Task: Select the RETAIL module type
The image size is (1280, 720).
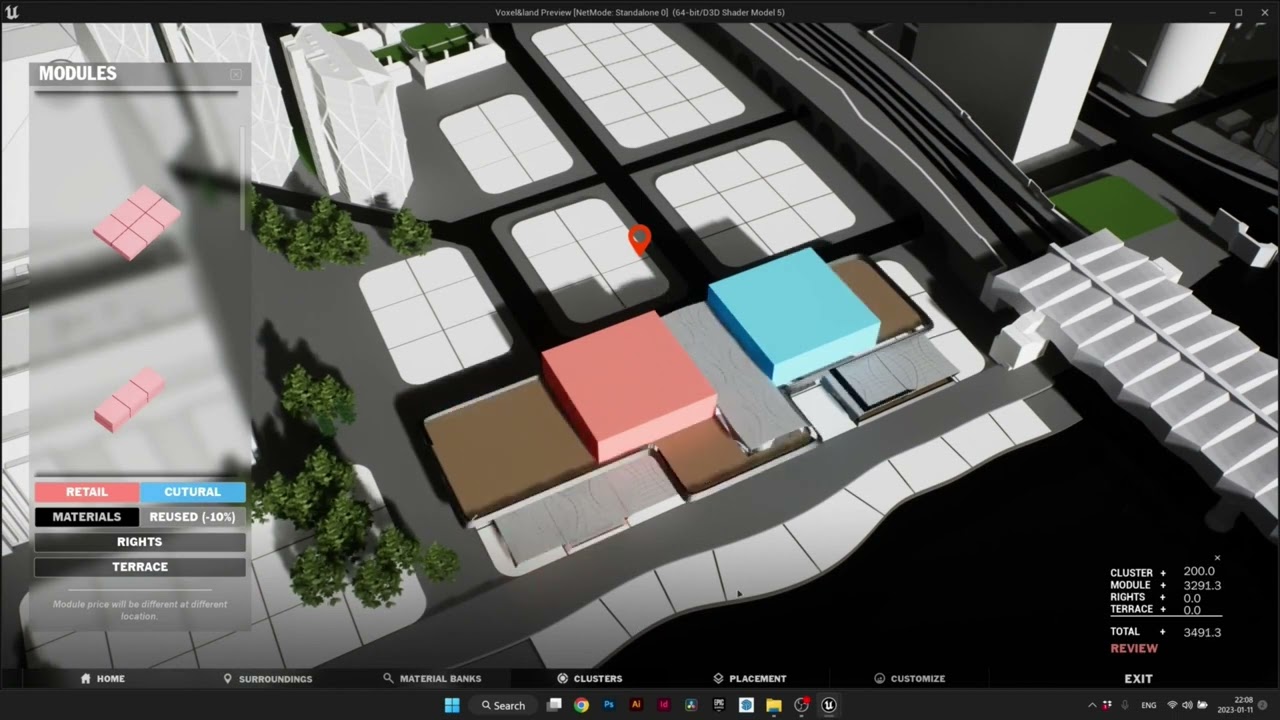Action: 87,492
